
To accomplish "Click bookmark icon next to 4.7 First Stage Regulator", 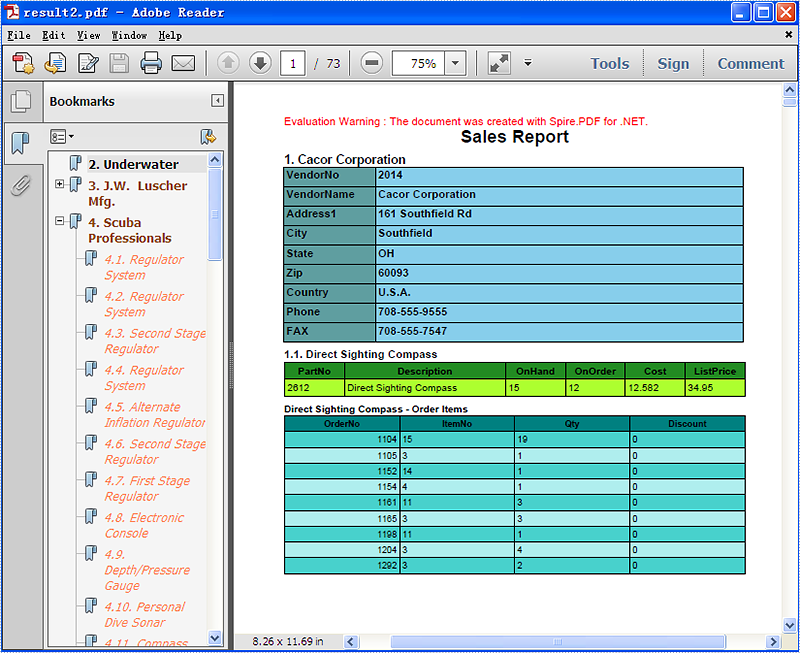I will 91,480.
